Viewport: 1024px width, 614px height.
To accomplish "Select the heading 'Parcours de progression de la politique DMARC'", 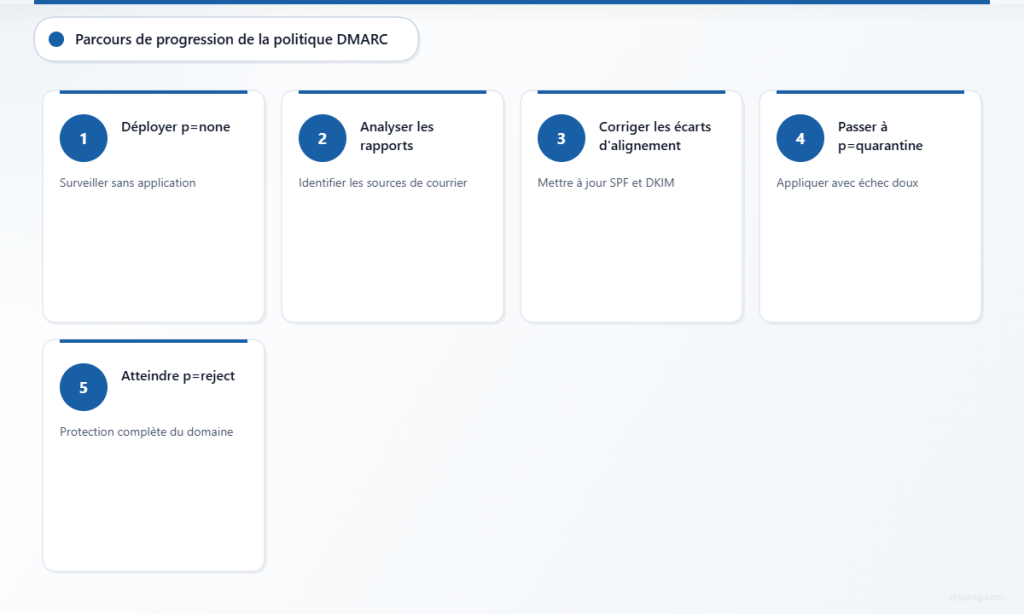I will [x=231, y=40].
